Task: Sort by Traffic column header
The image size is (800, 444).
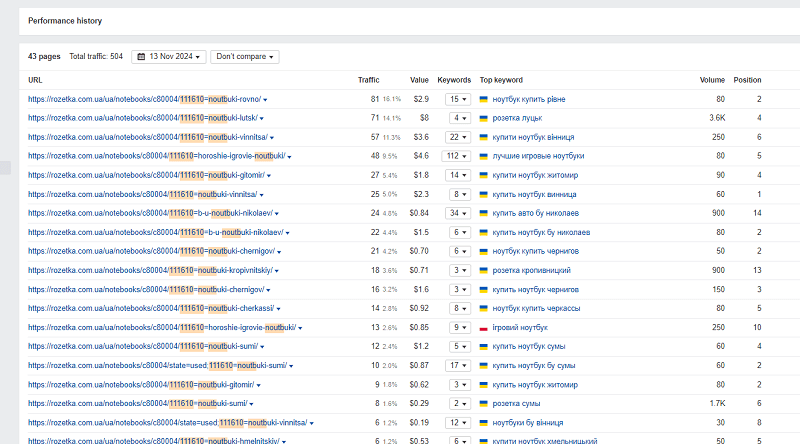Action: pos(368,80)
